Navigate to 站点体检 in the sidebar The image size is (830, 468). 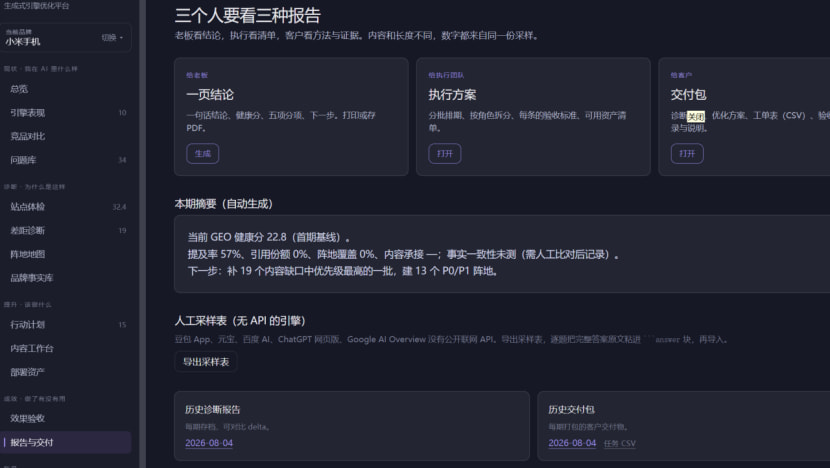click(x=66, y=207)
